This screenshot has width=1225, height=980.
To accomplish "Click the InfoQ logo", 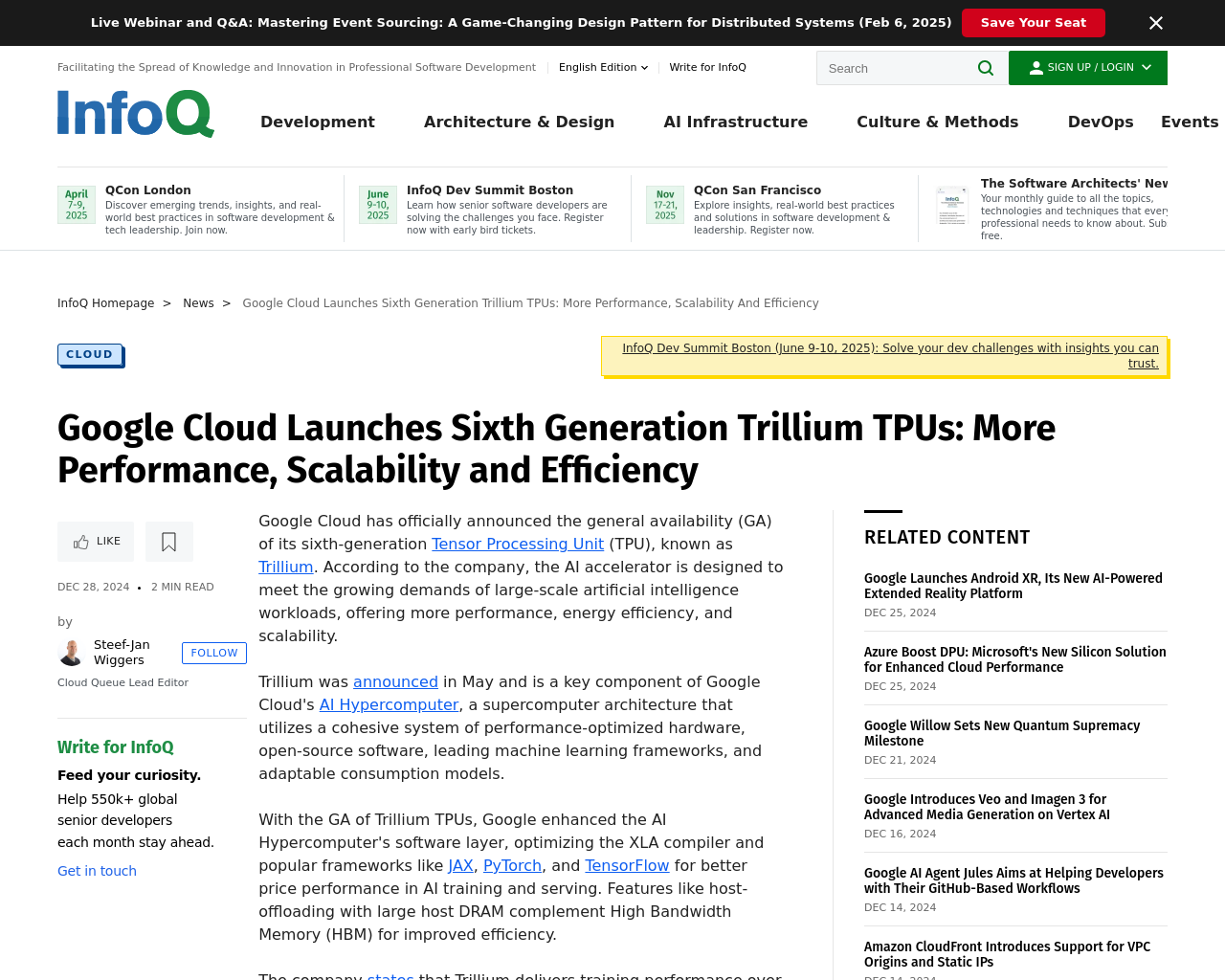I will pos(136,114).
